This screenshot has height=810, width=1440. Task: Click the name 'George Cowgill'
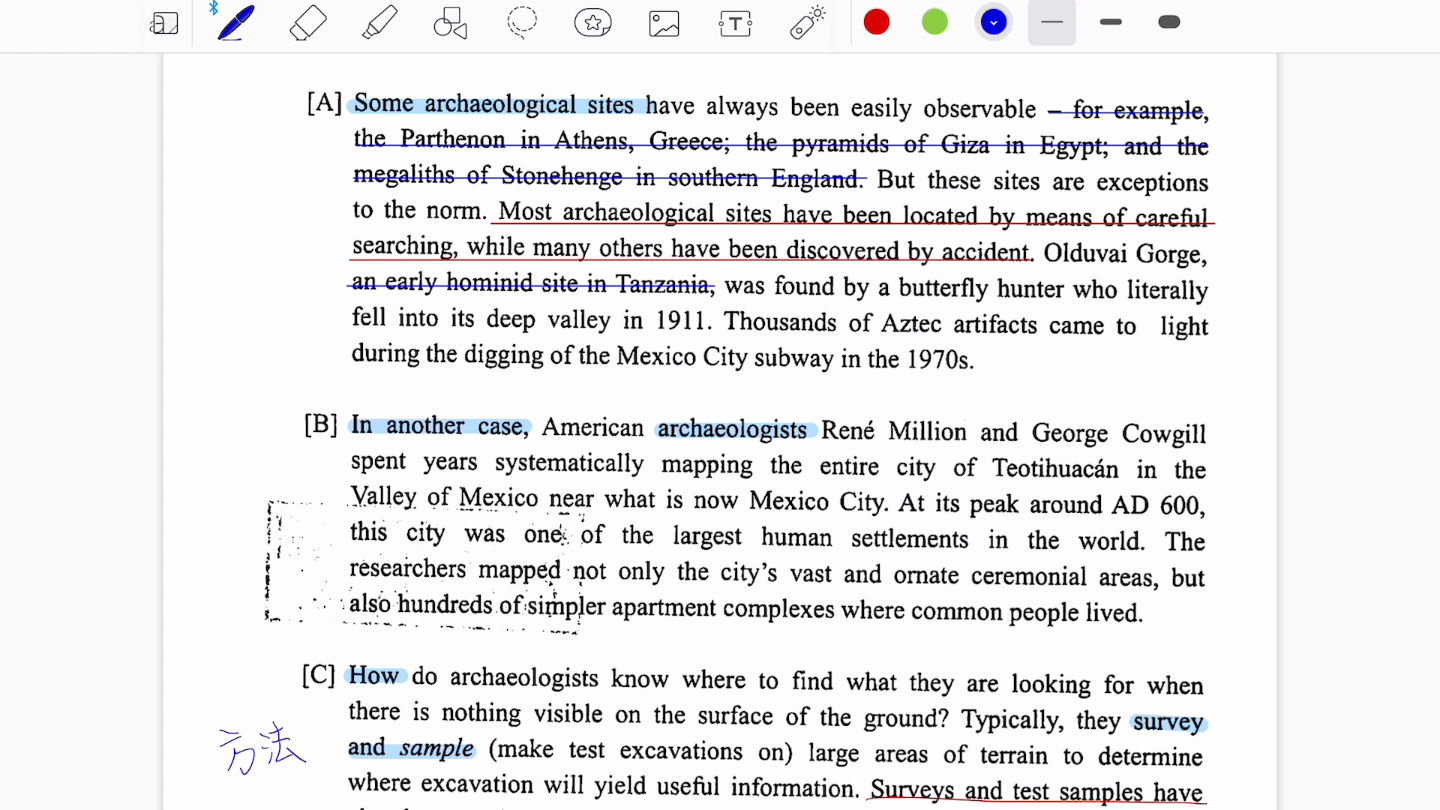click(x=1119, y=434)
